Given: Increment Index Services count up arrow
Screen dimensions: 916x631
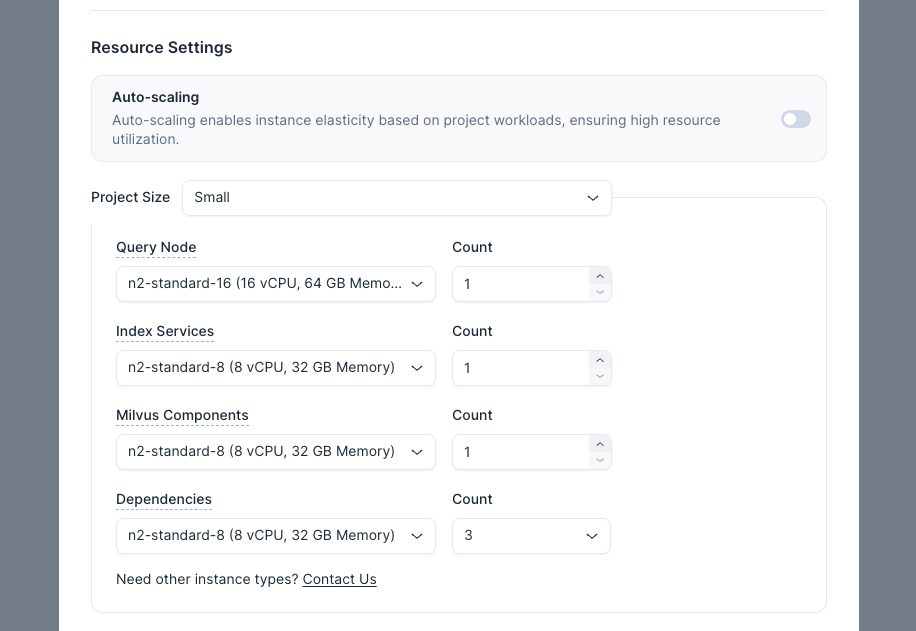Looking at the screenshot, I should (600, 360).
